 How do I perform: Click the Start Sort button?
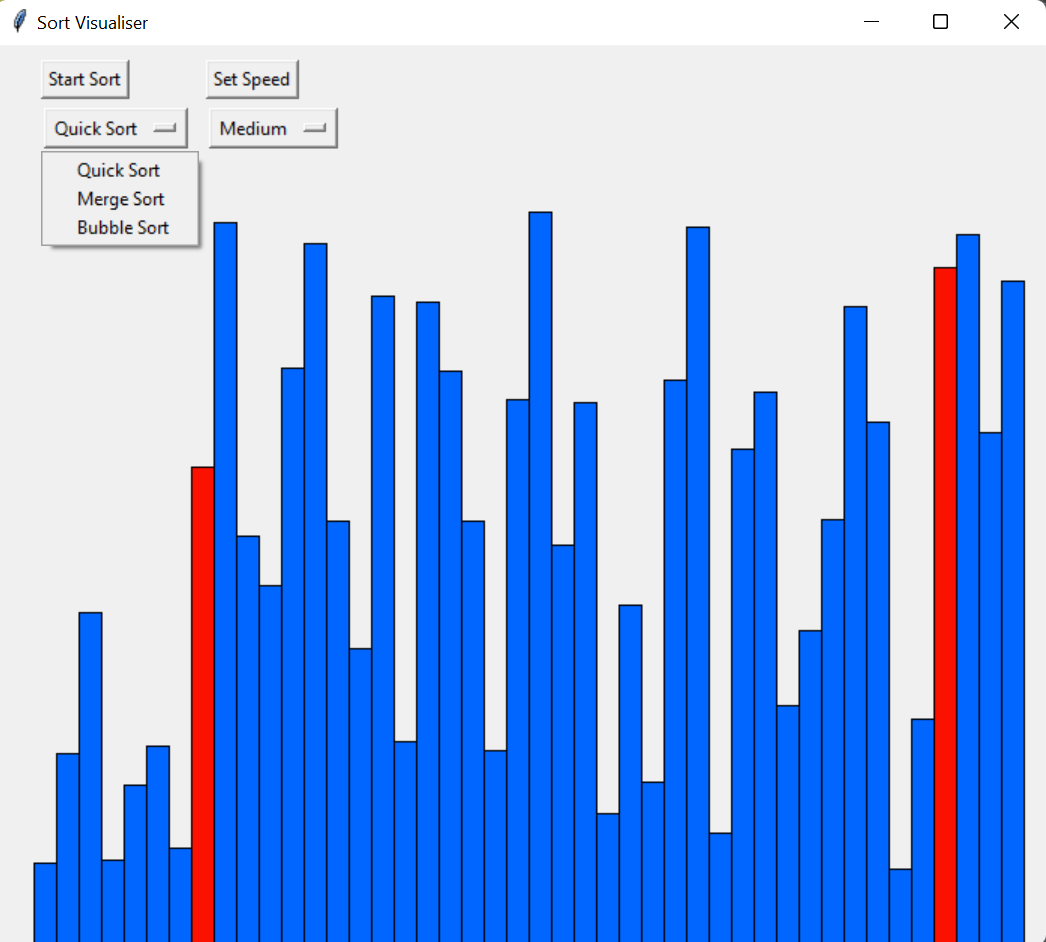(85, 79)
